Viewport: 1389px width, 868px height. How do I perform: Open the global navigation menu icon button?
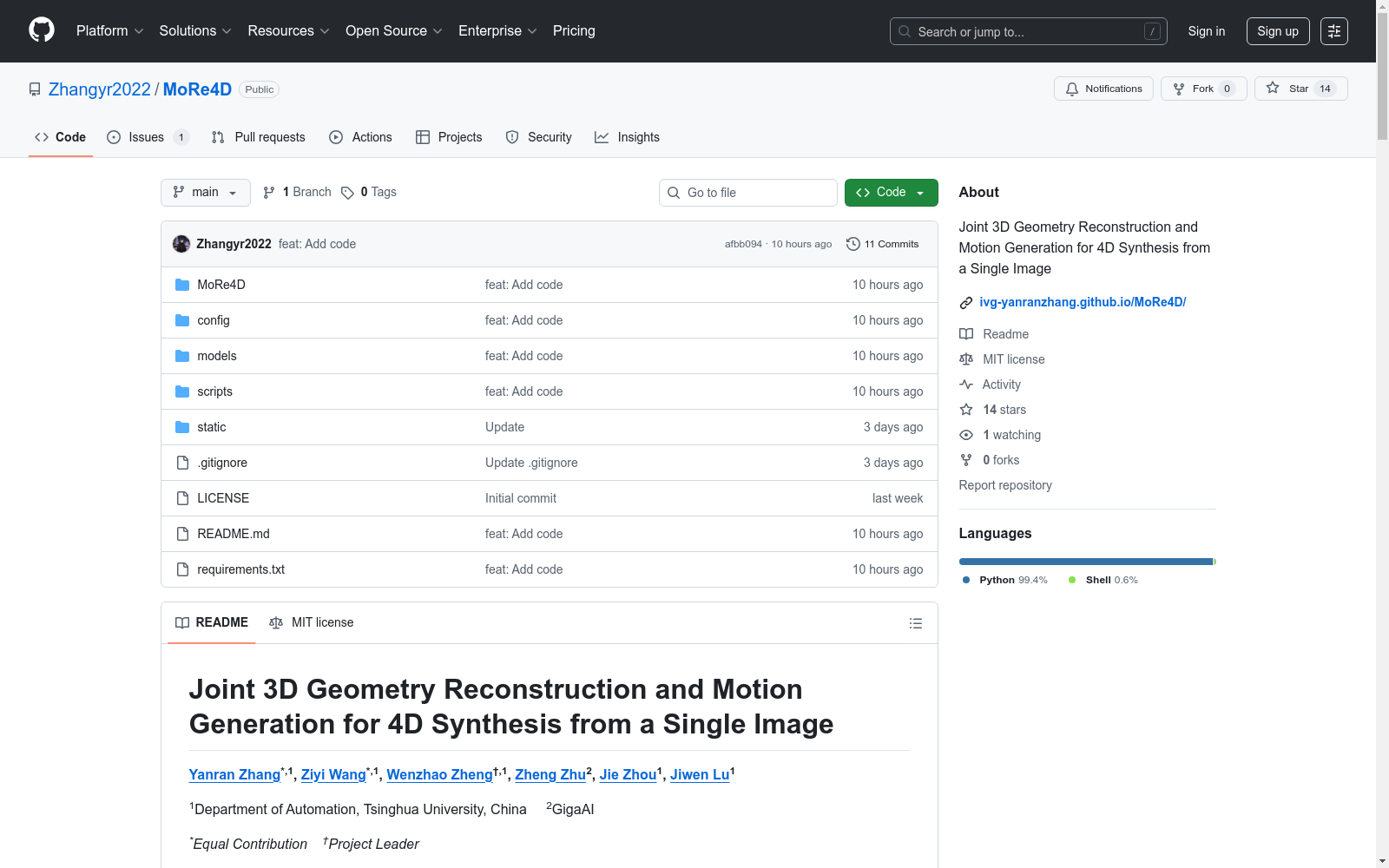point(1334,31)
